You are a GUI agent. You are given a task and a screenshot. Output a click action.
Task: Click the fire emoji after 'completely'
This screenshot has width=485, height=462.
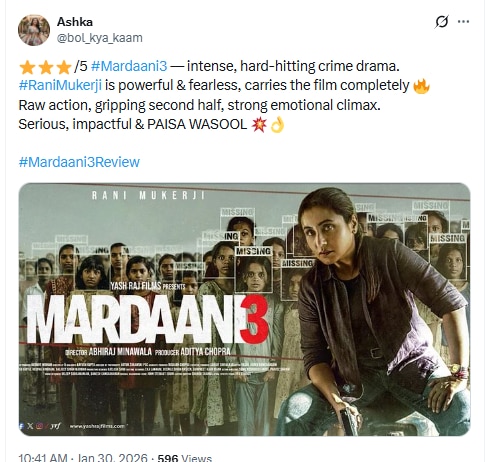[421, 86]
